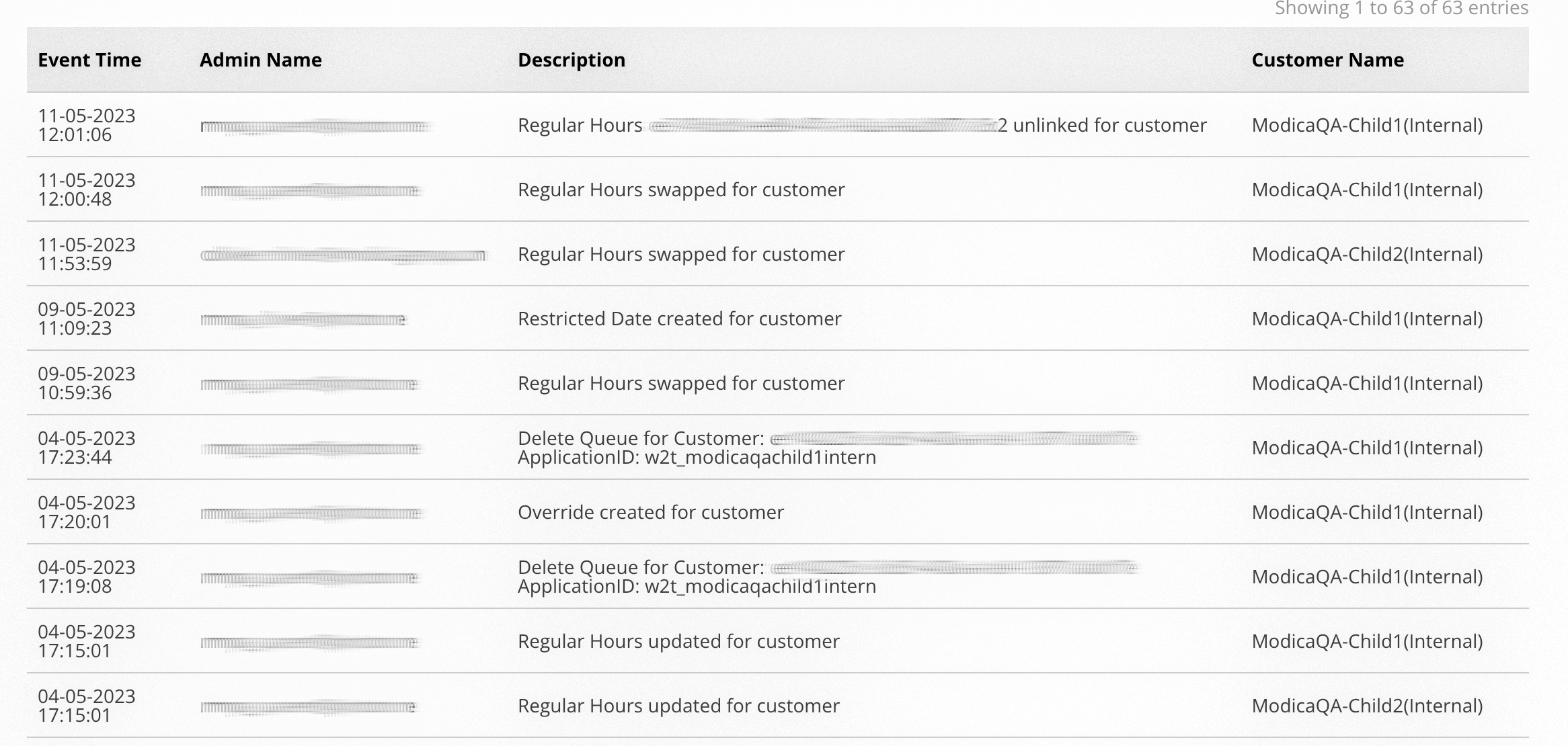
Task: Select the 11-05-2023 12:01:06 timestamp cell
Action: (87, 125)
